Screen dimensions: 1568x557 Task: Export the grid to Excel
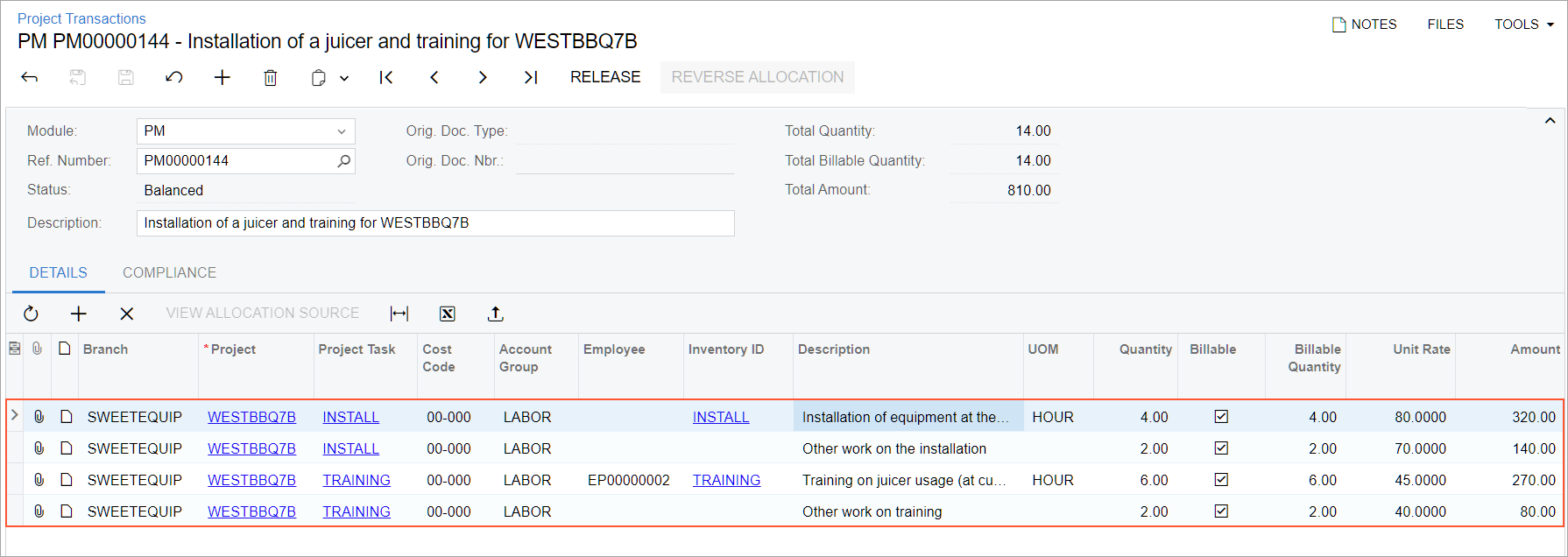coord(448,314)
